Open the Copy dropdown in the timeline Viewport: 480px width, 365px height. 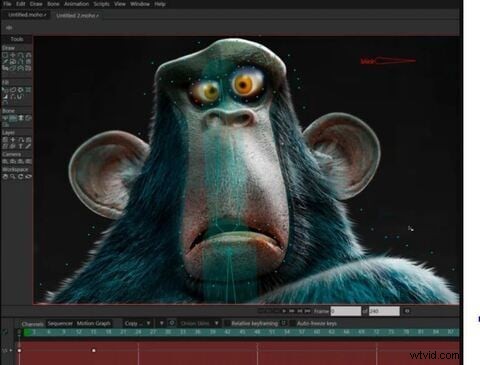(x=137, y=323)
